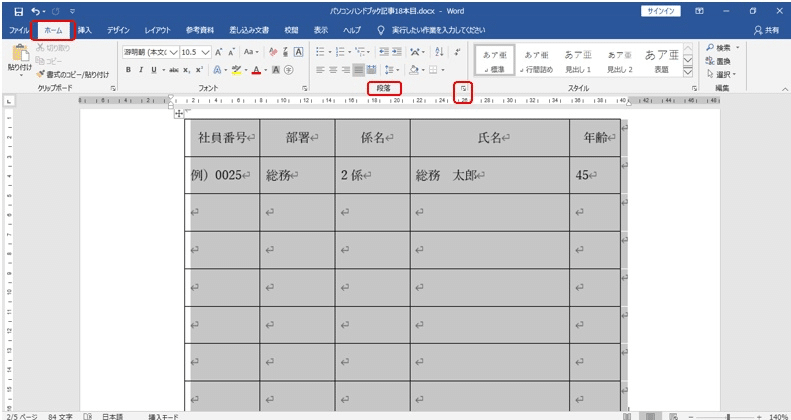
Task: Click the enclosed character (circled 字) icon
Action: (289, 70)
